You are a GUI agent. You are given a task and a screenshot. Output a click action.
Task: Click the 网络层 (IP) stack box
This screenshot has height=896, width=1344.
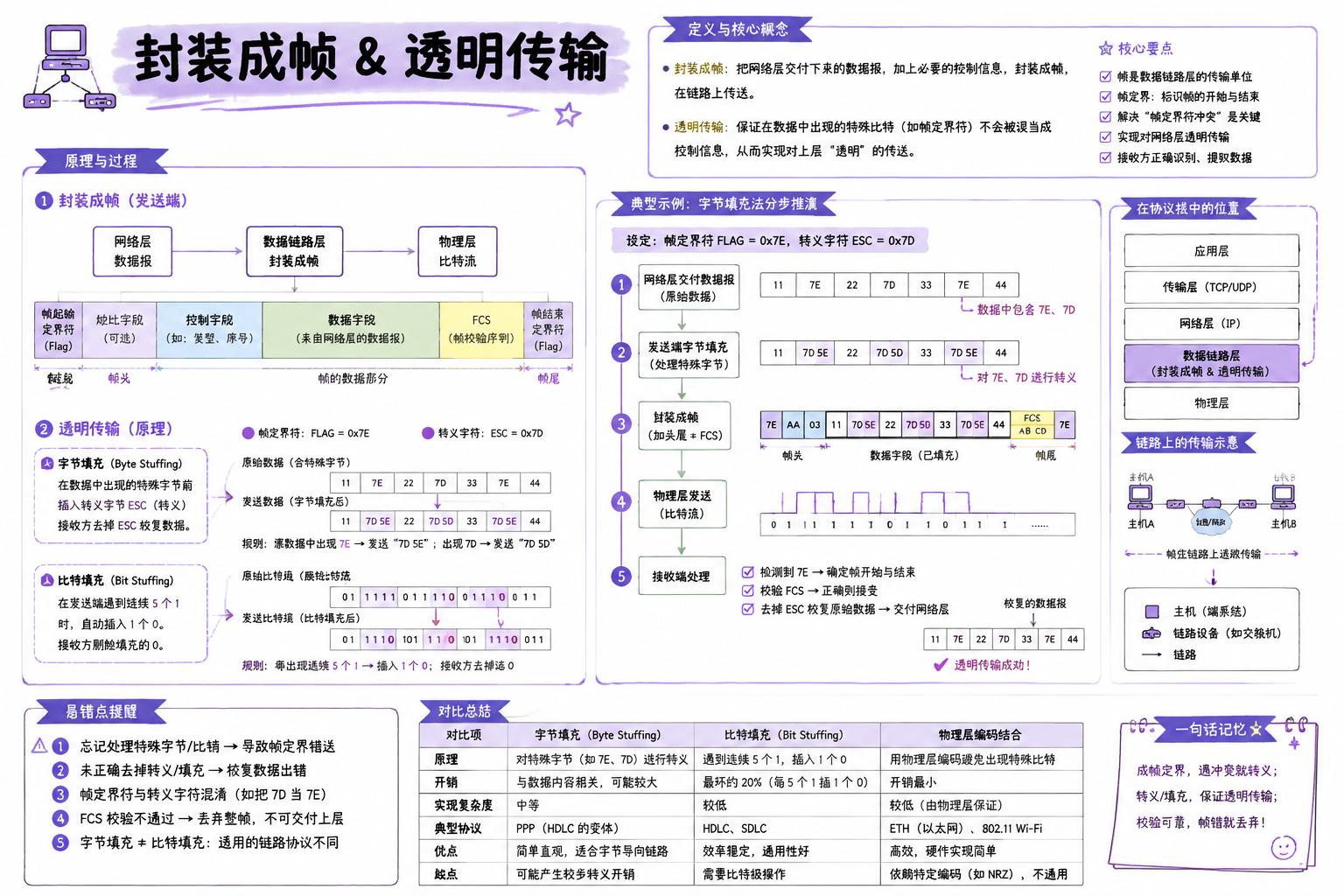(1211, 324)
